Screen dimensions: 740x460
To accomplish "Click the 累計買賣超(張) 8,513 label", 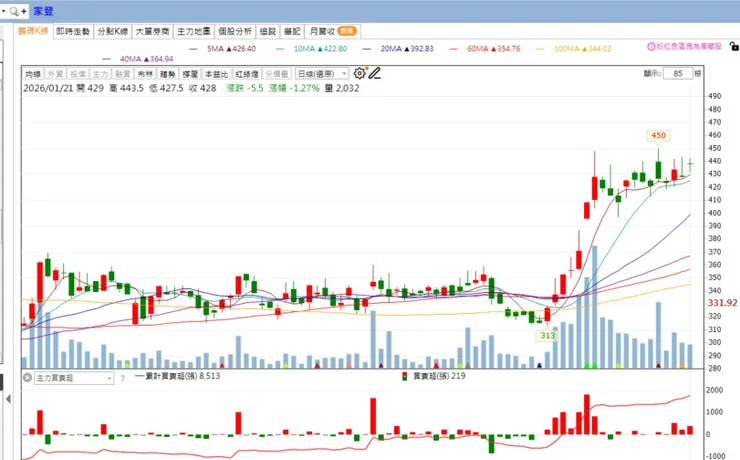I will tap(182, 376).
